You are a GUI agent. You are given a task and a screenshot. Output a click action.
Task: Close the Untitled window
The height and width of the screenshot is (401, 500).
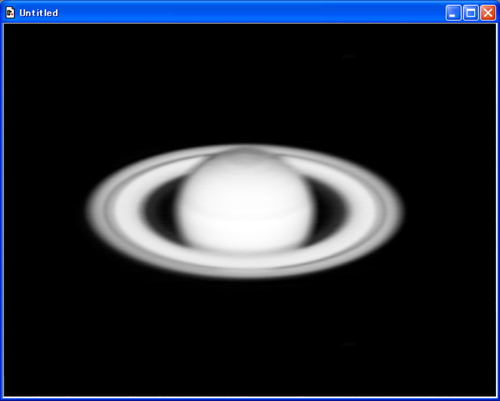coord(488,13)
